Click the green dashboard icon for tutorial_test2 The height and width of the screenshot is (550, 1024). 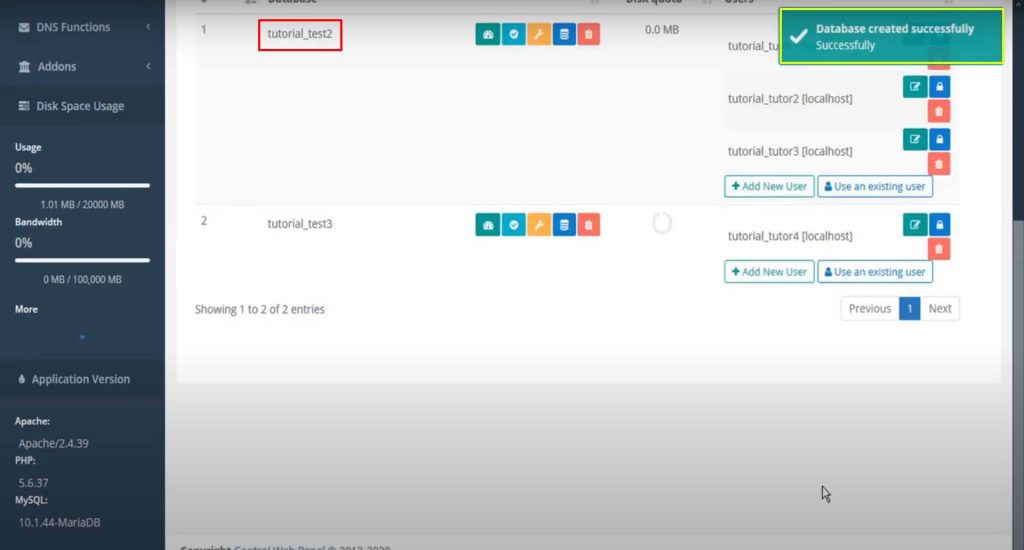coord(487,34)
